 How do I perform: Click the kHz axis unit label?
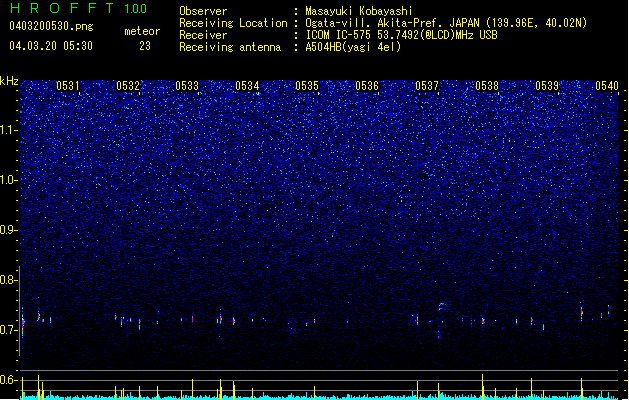[9, 81]
